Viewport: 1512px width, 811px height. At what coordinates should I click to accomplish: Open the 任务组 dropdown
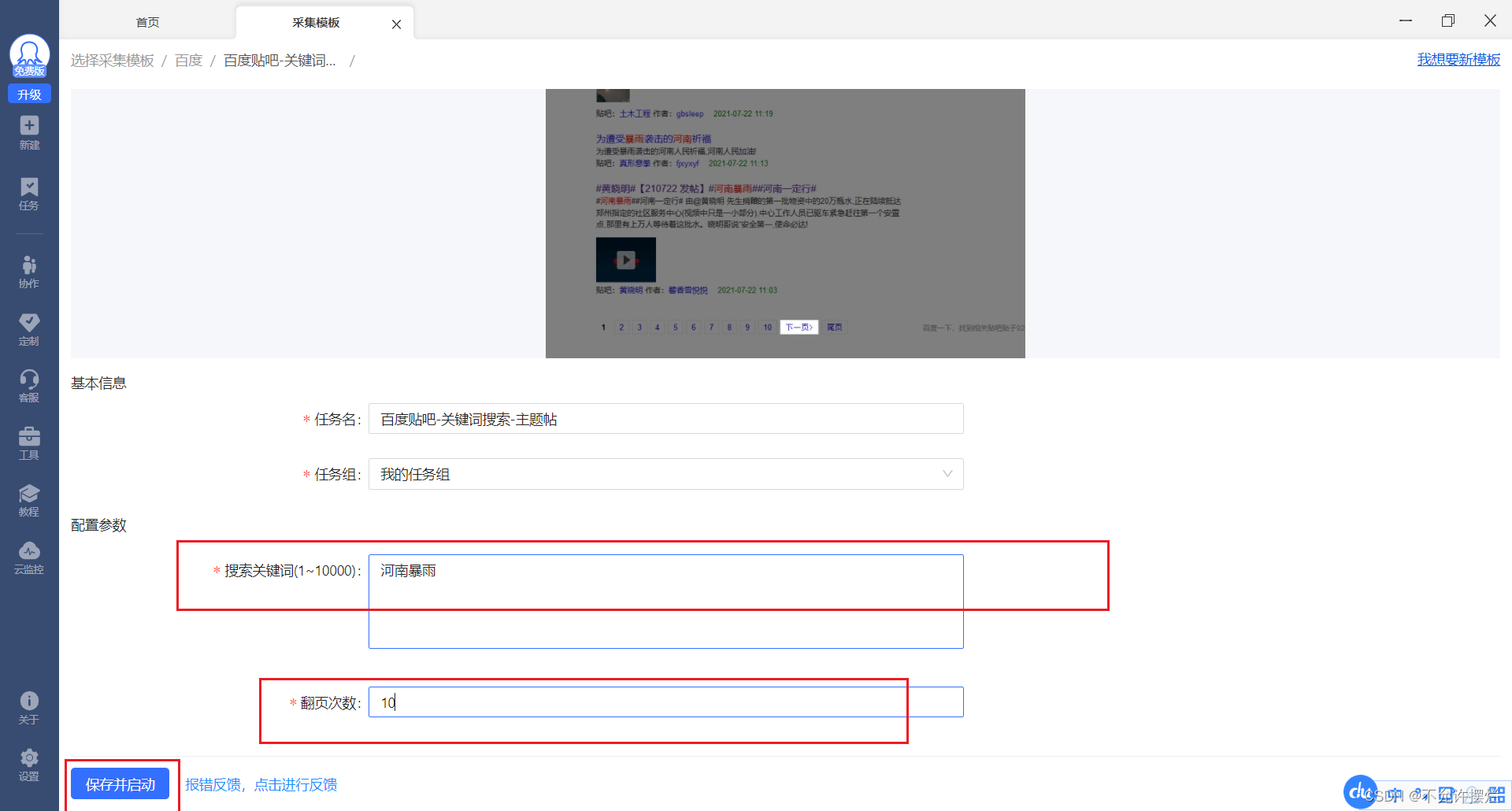666,474
